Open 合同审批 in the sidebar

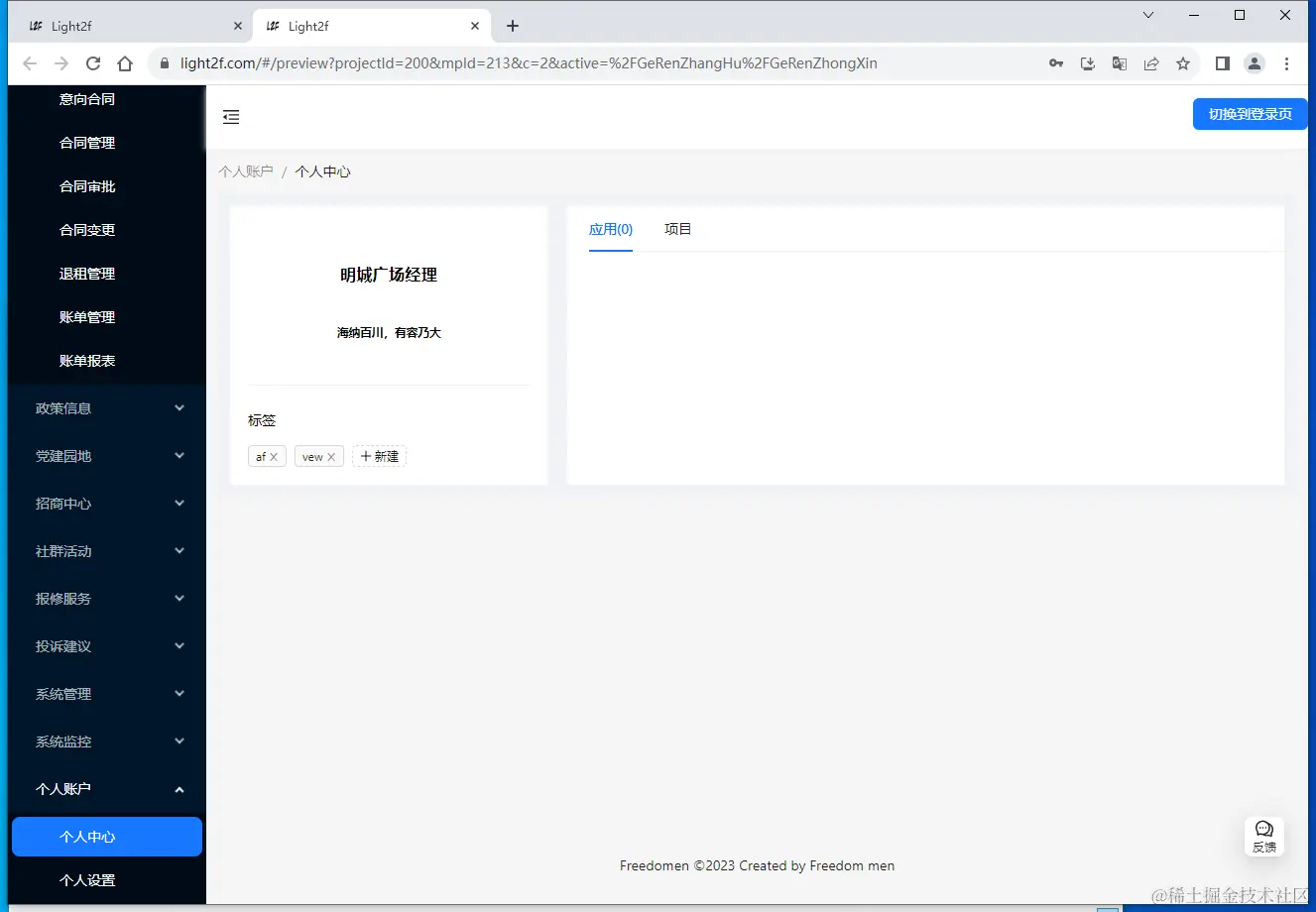click(87, 186)
